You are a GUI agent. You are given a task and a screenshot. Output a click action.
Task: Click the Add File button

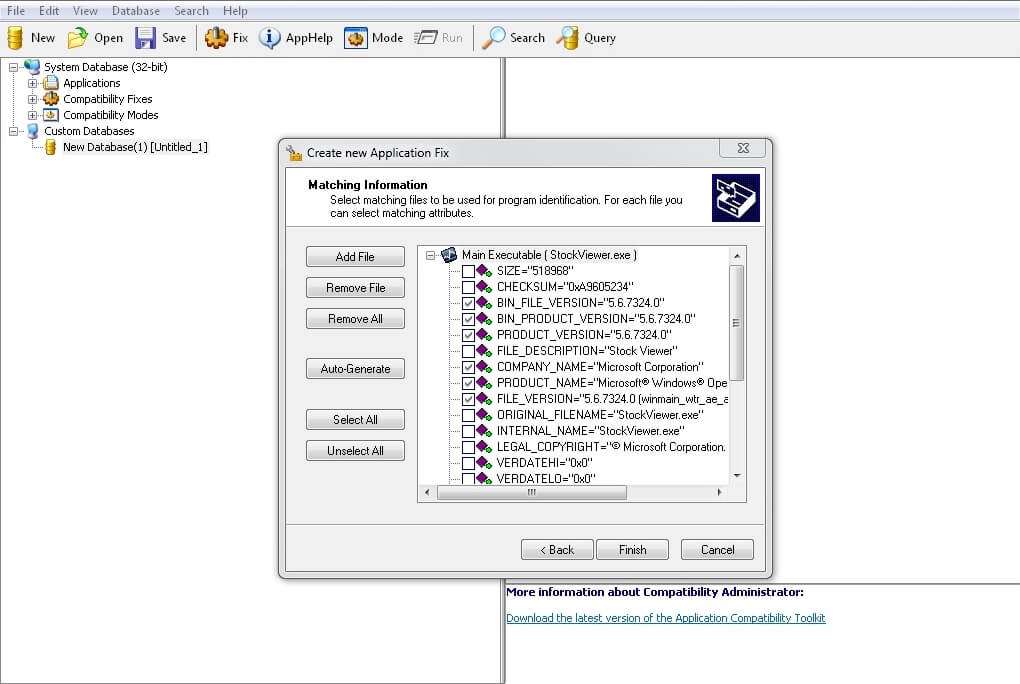(355, 256)
